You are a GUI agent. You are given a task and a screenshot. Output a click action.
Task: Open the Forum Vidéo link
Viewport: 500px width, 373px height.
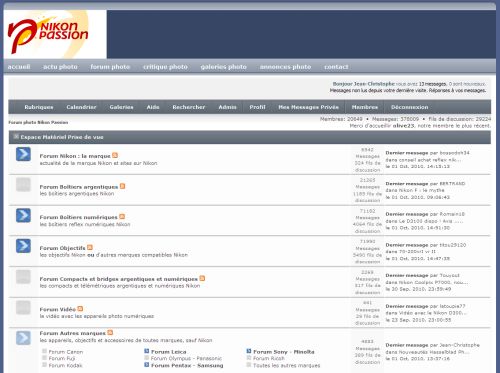point(57,309)
